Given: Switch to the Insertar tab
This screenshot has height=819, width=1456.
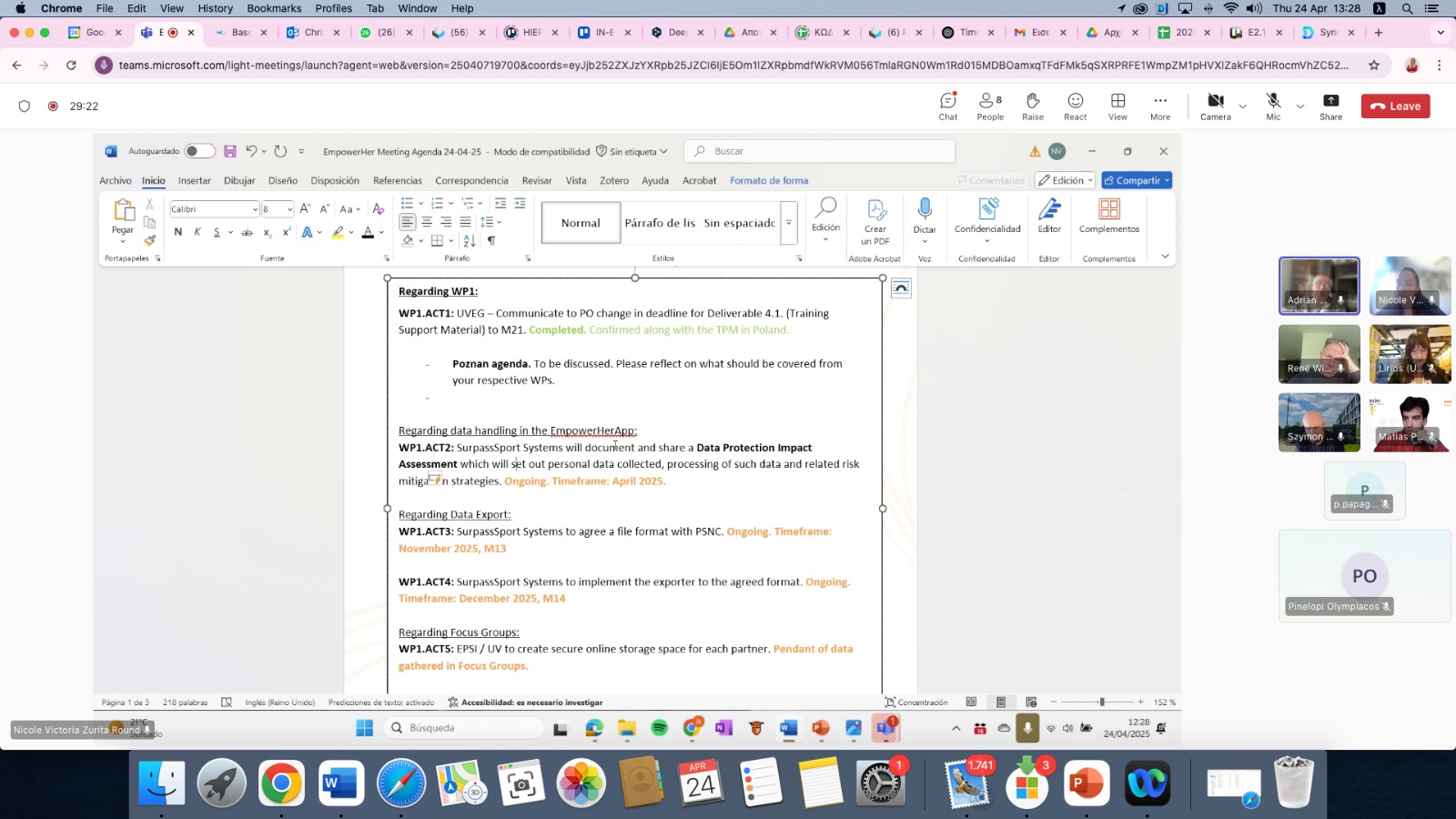Looking at the screenshot, I should pos(194,180).
